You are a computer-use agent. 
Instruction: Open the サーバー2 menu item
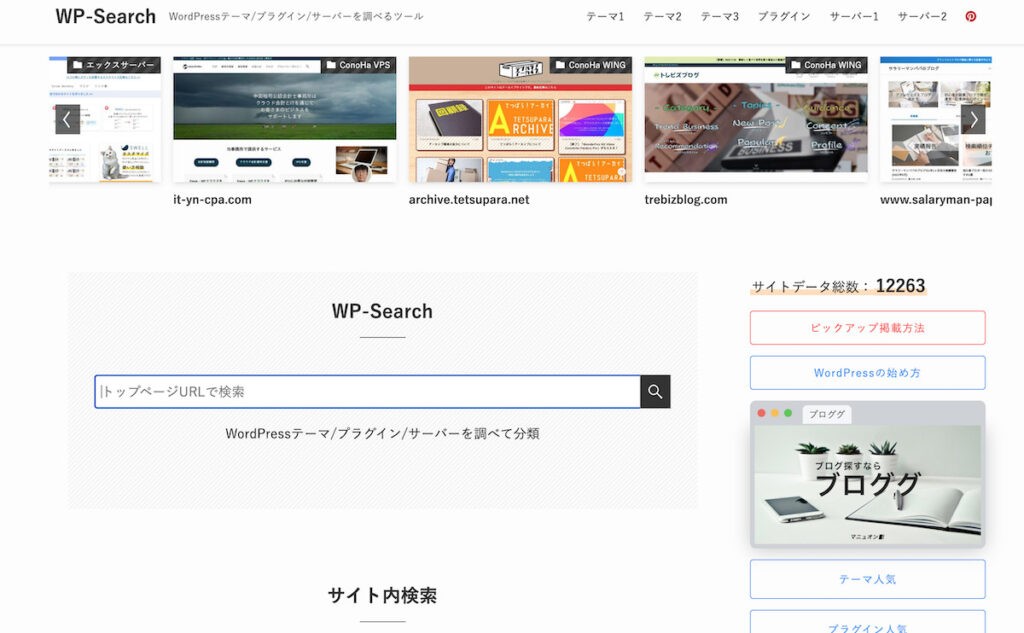[921, 16]
